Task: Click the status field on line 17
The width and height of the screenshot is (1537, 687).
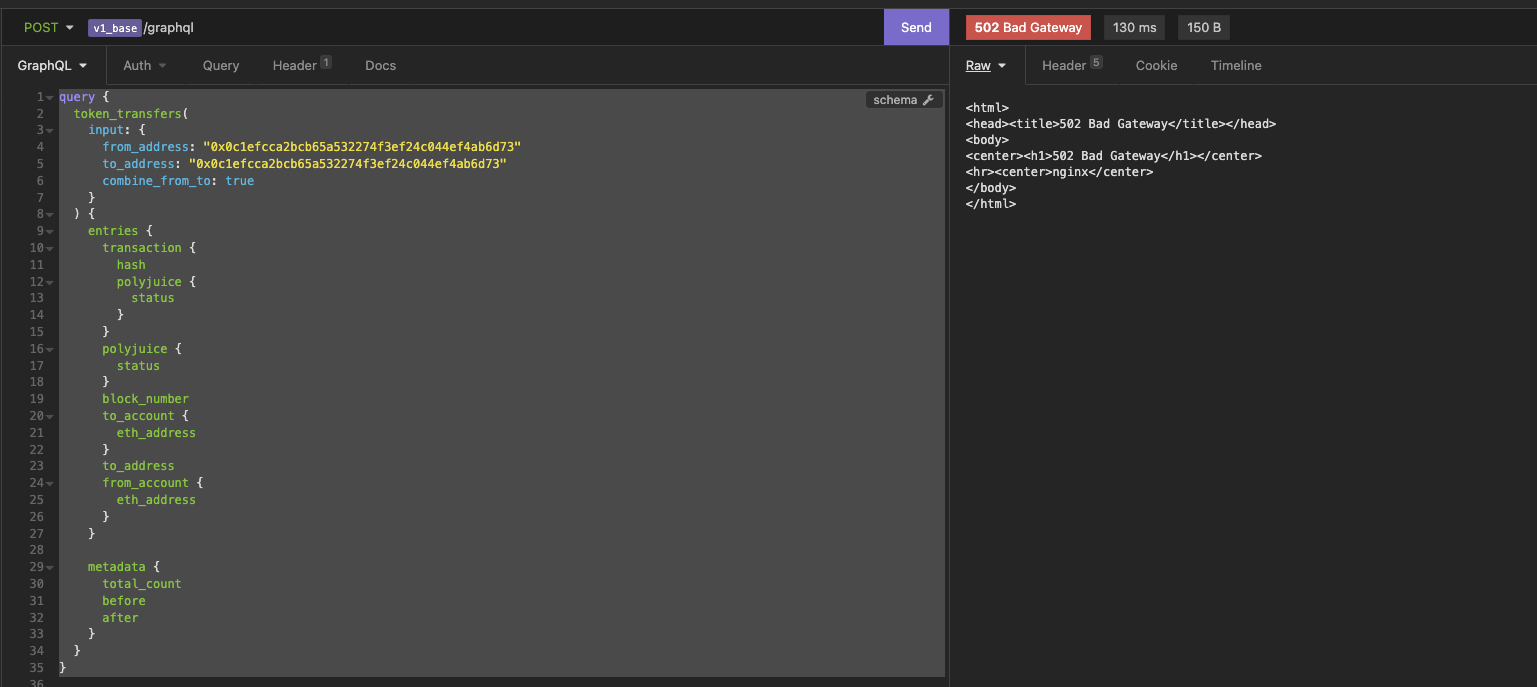Action: [x=138, y=366]
